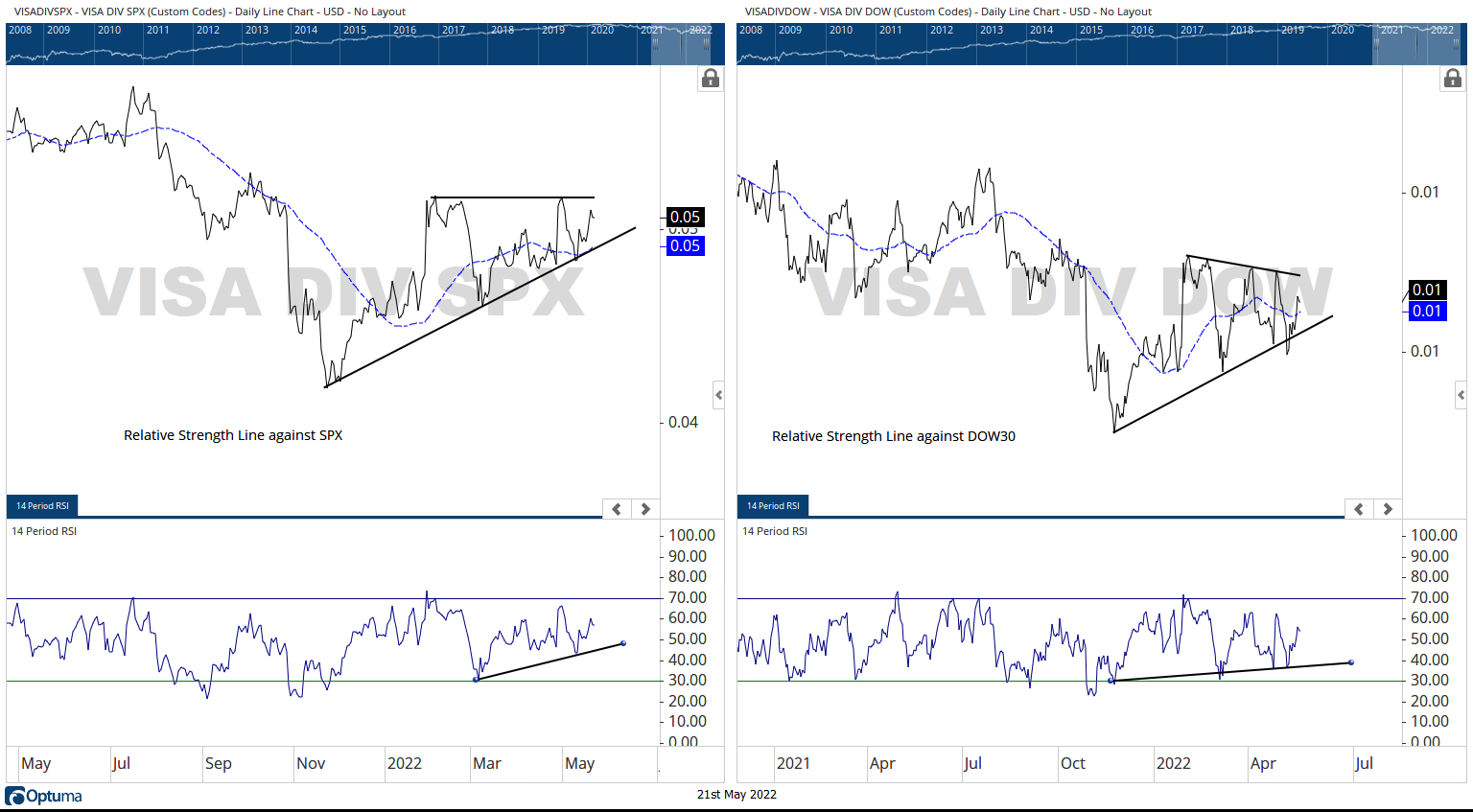Click the 2022 date label on SPX axis
Image resolution: width=1473 pixels, height=812 pixels.
coord(405,763)
